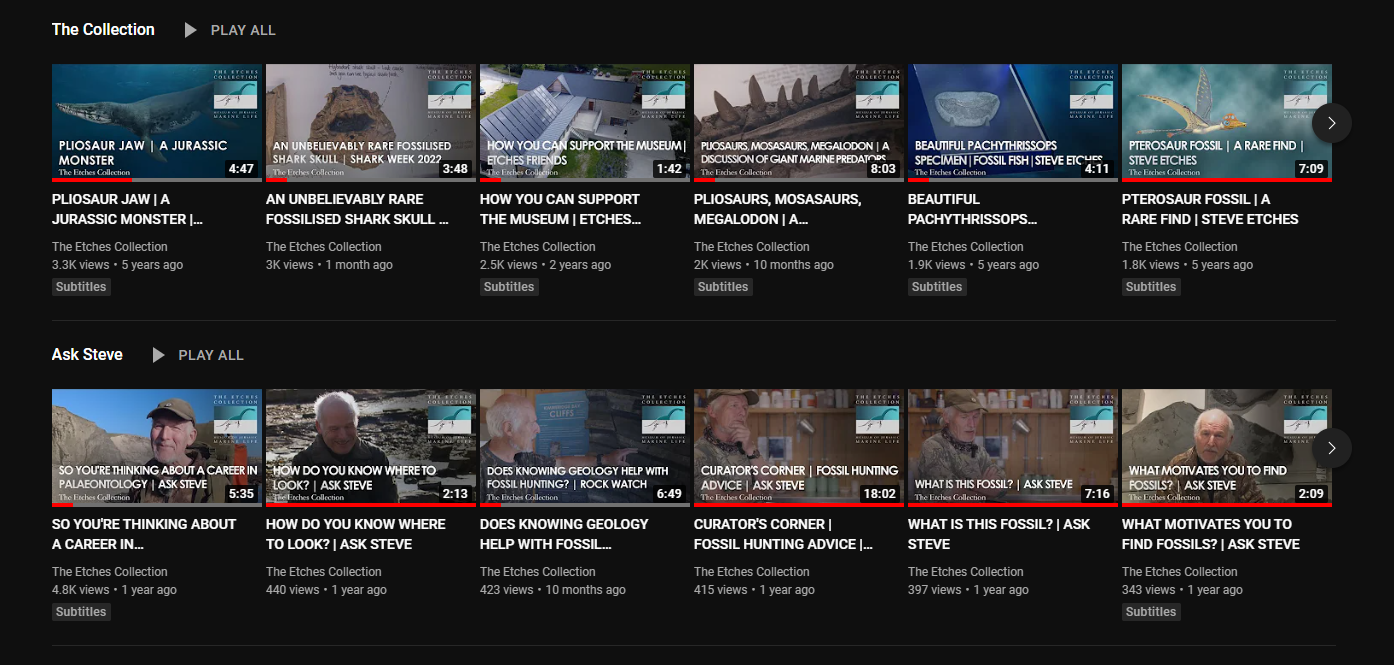Click Subtitles badge under What Motivates You video
The width and height of the screenshot is (1394, 665).
click(x=1151, y=612)
